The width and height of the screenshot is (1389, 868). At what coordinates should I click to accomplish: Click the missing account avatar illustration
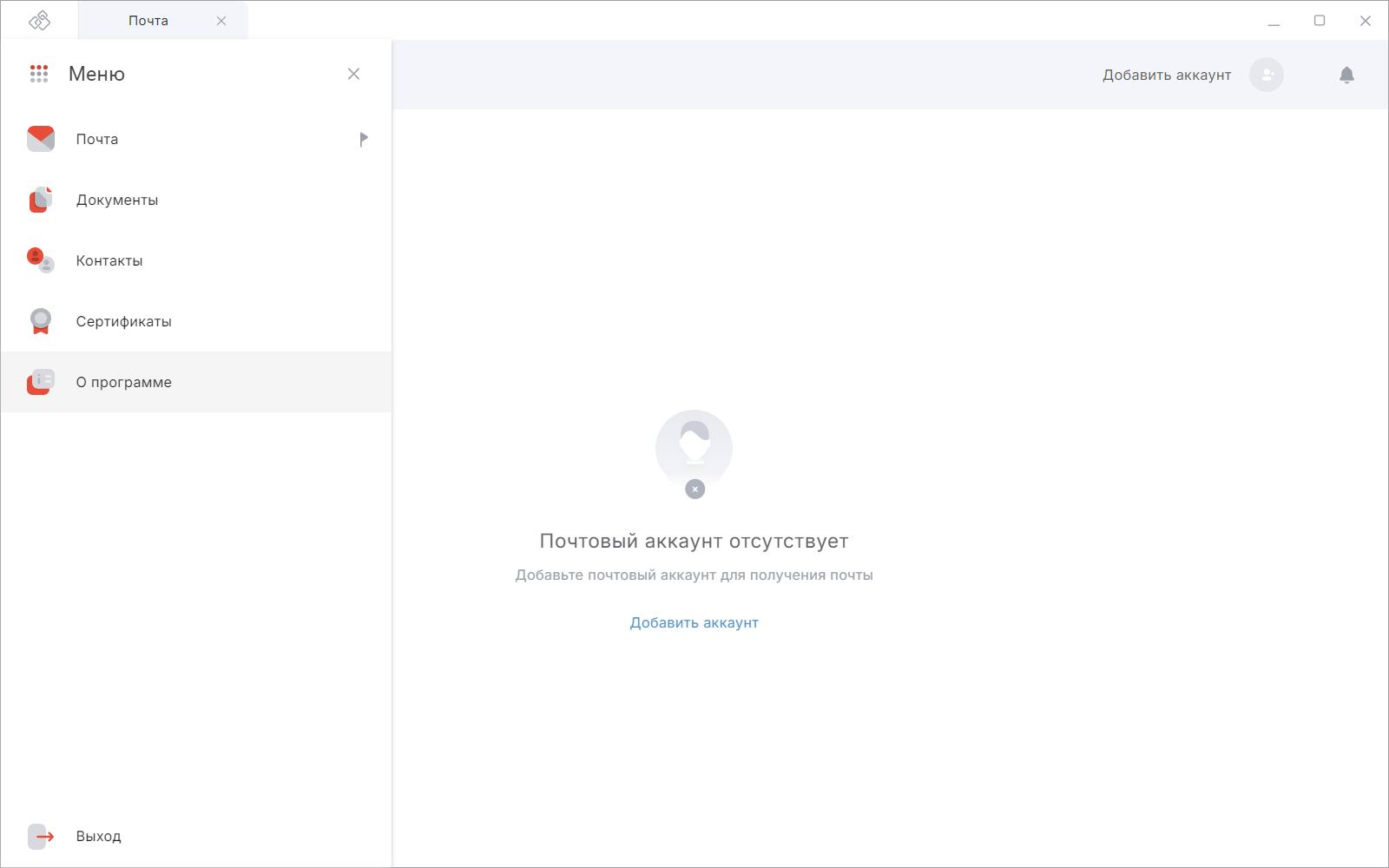click(x=694, y=454)
